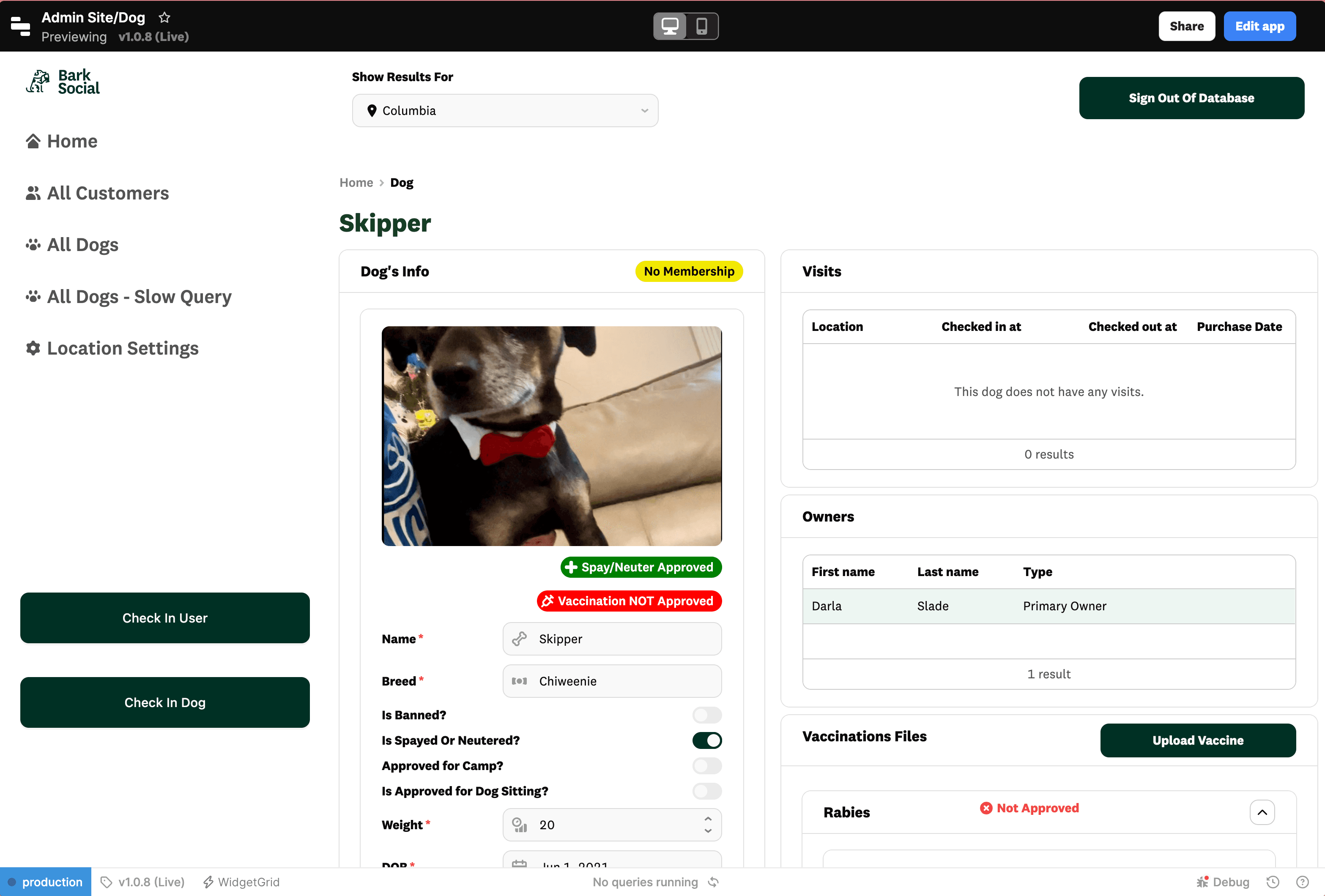Screen dimensions: 1325x896
Task: Toggle the Is Spayed Or Neutered? switch
Action: [707, 740]
